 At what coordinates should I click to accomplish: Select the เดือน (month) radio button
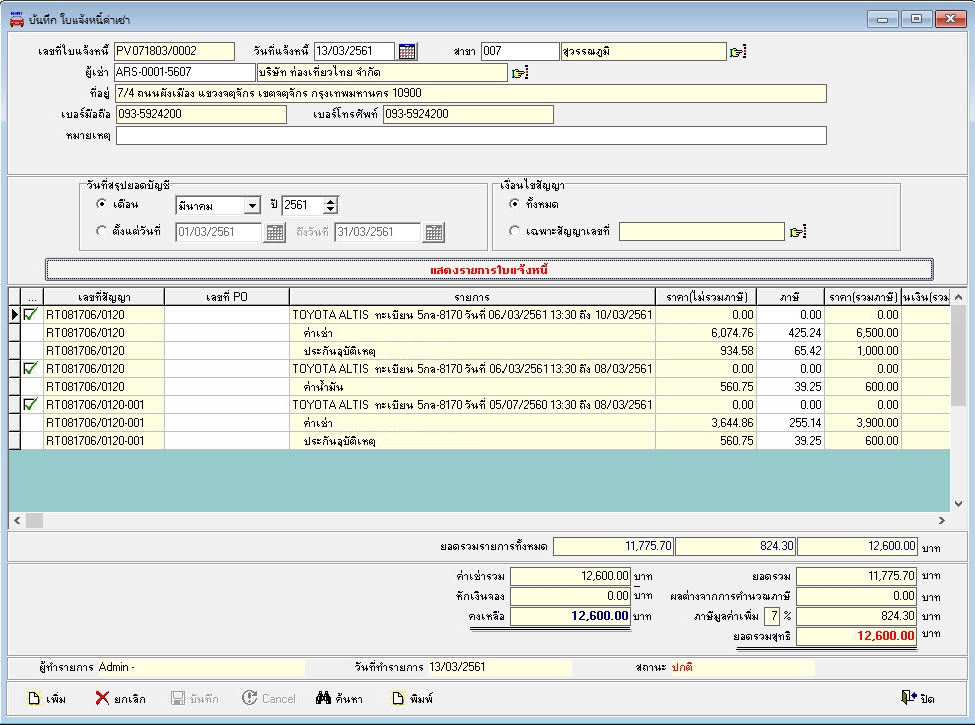pyautogui.click(x=101, y=203)
